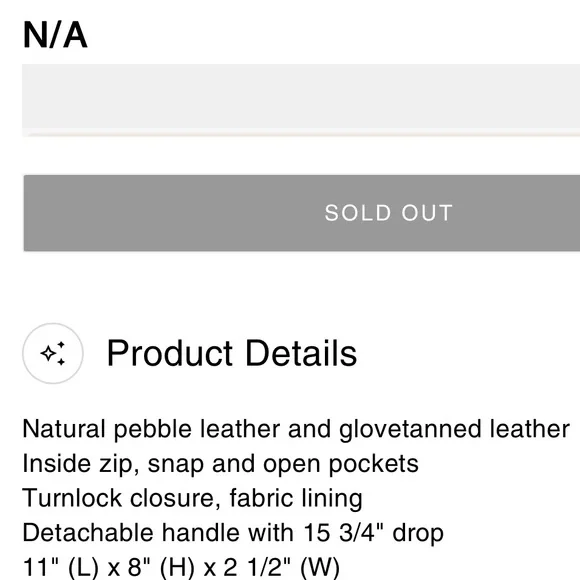
Task: Click the disabled SOLD OUT button
Action: [x=302, y=213]
